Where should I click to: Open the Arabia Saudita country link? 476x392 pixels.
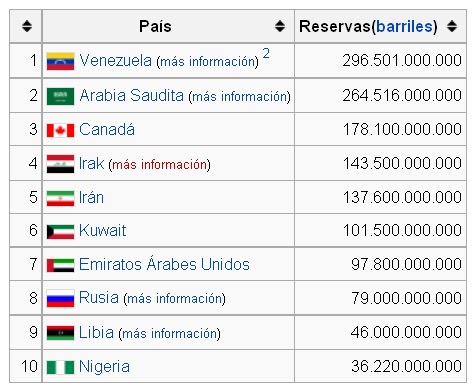[132, 96]
